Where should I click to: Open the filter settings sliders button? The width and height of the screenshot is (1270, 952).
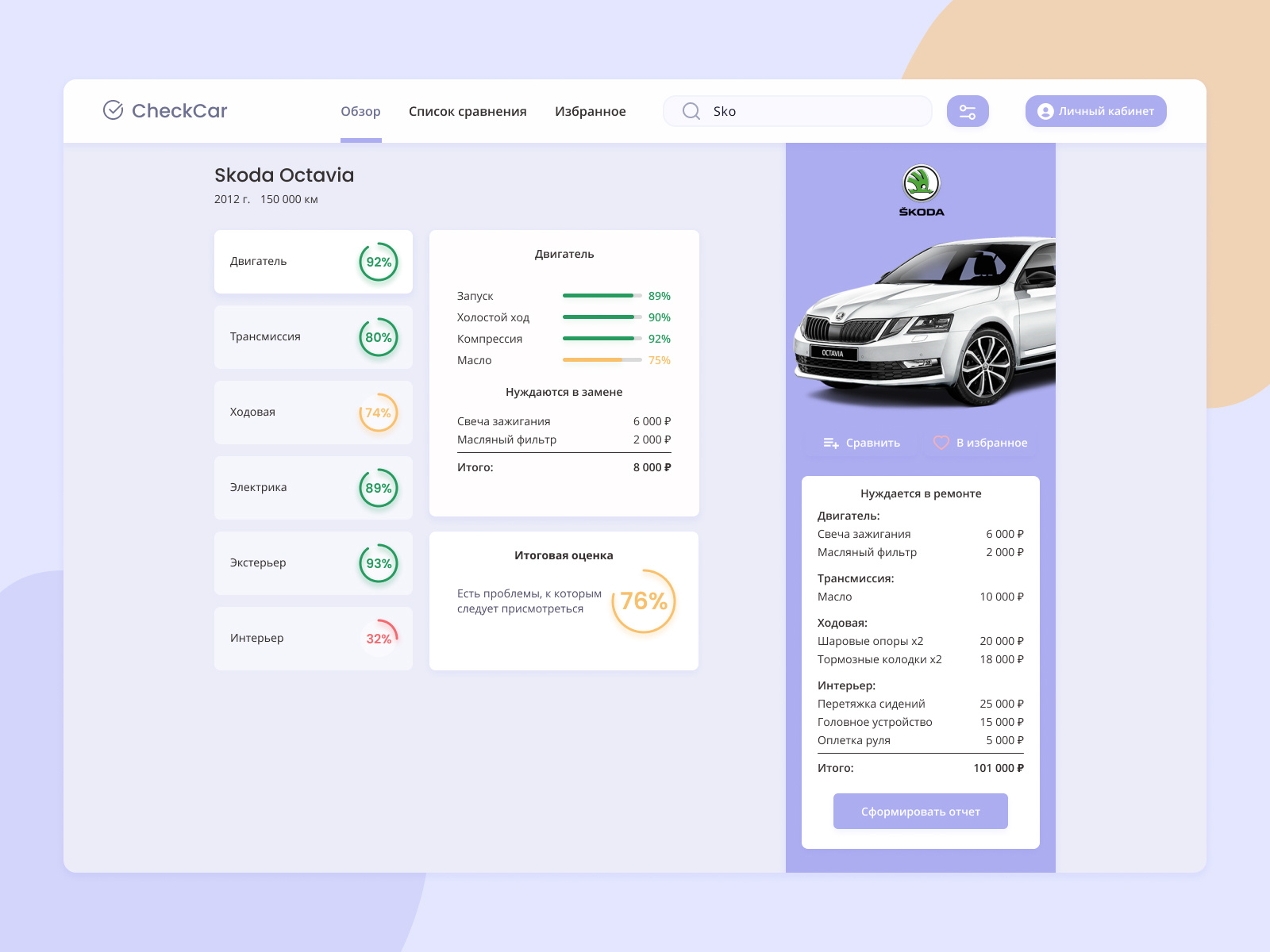coord(968,111)
